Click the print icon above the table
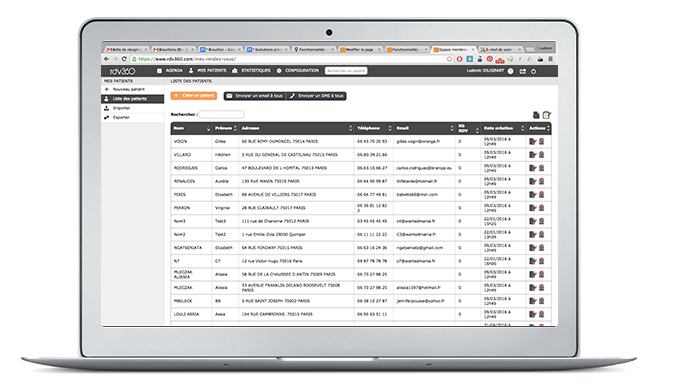This screenshot has width=680, height=390. click(536, 115)
